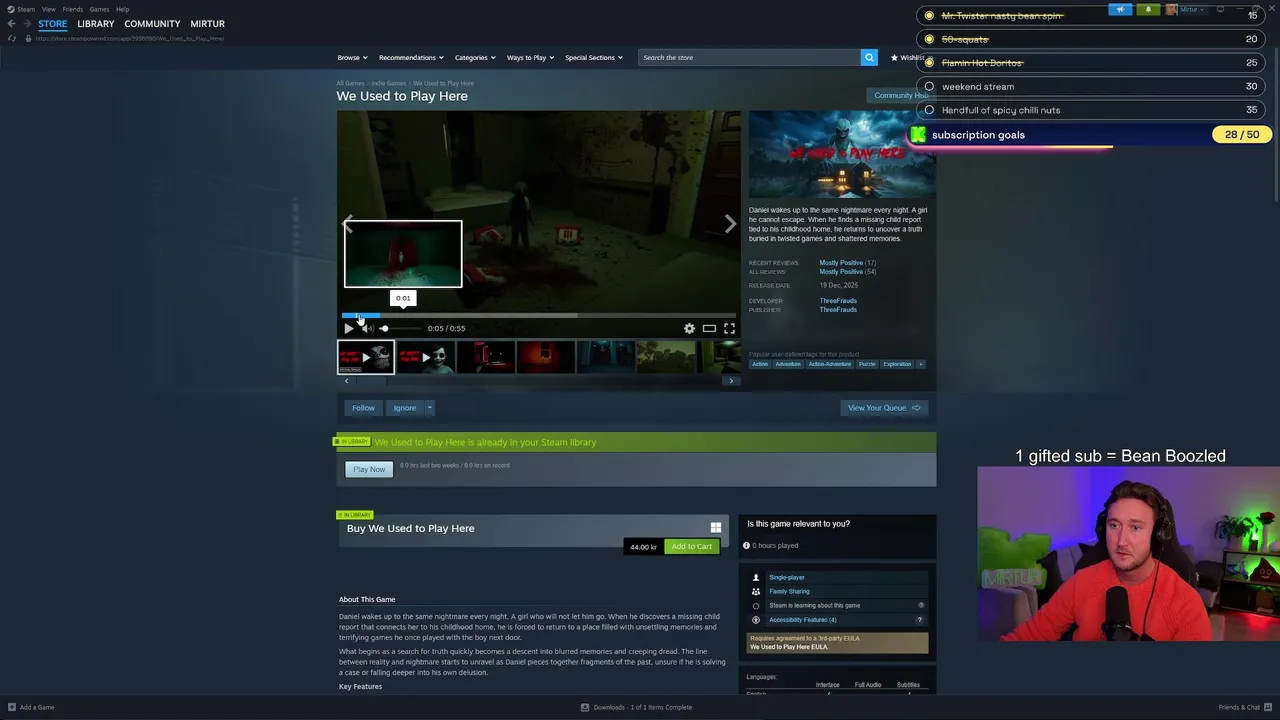Show previous media with left arrow overlay
The image size is (1280, 720).
pyautogui.click(x=348, y=224)
